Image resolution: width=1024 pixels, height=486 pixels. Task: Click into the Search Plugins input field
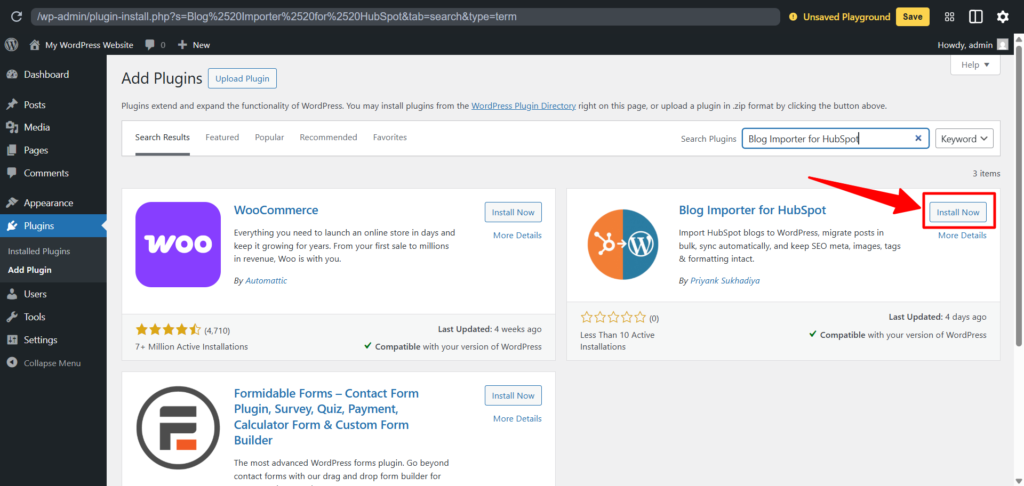(x=826, y=139)
